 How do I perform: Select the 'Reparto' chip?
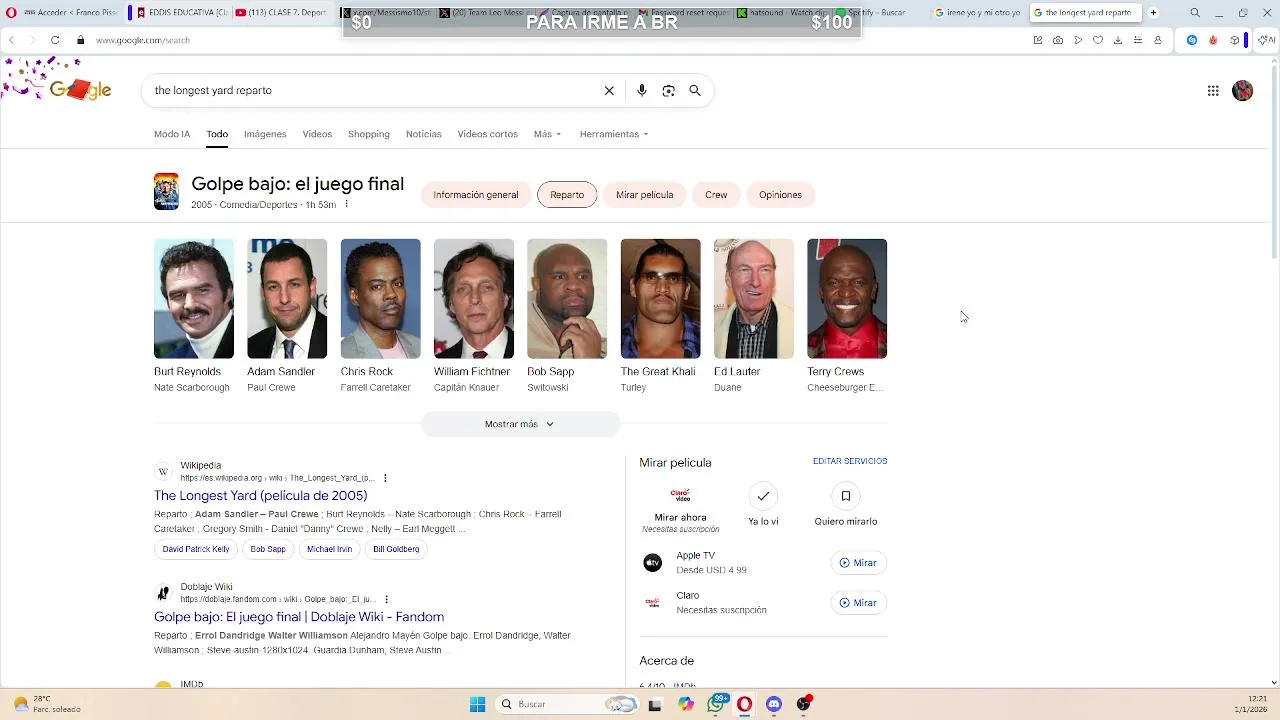pos(567,195)
